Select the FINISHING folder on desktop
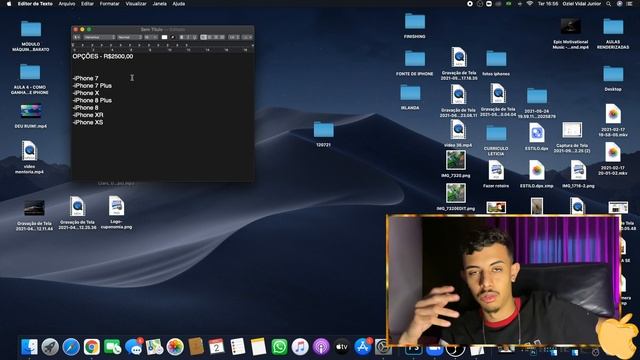This screenshot has height=360, width=640. tap(415, 21)
